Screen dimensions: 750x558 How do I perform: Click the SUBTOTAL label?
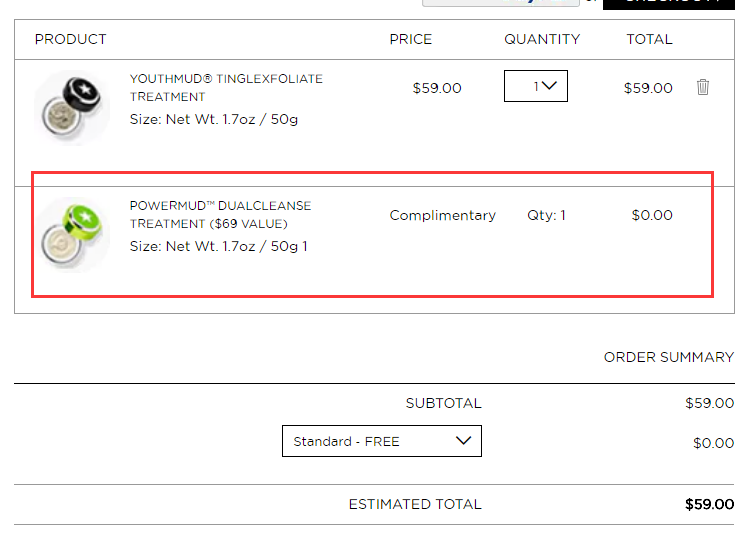[x=443, y=403]
